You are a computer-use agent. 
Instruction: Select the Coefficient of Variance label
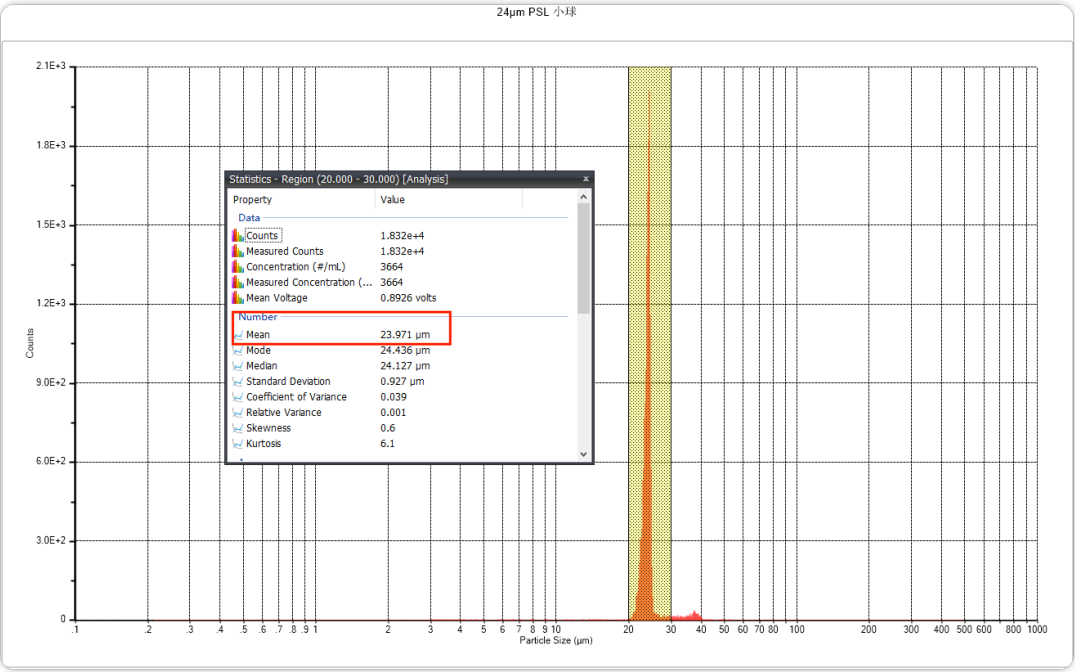pos(296,397)
